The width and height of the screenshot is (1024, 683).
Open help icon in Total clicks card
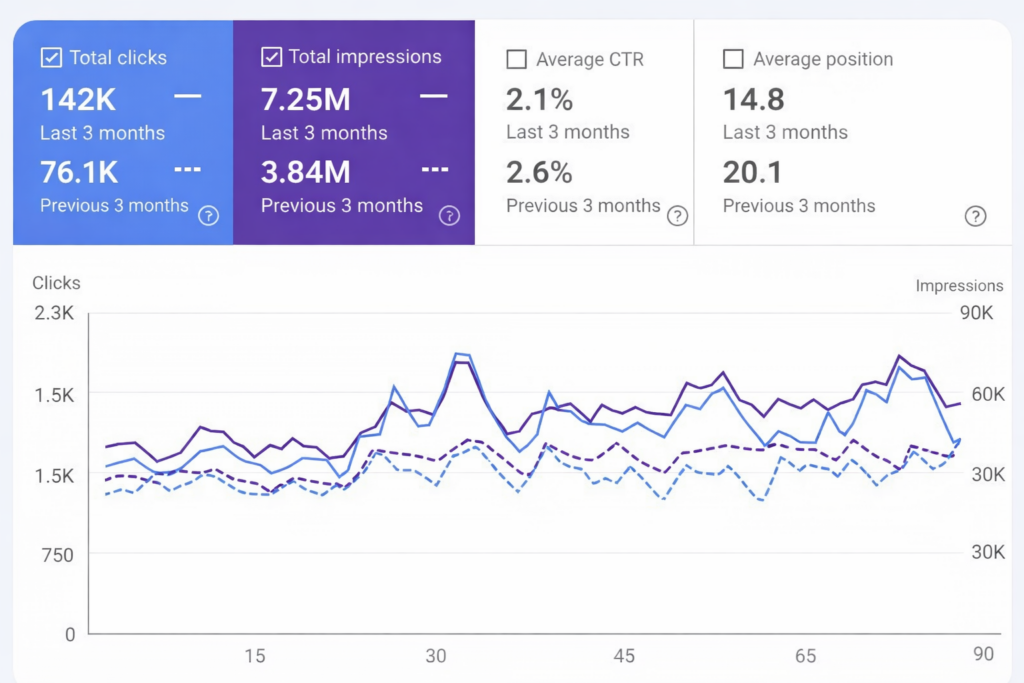[x=208, y=215]
